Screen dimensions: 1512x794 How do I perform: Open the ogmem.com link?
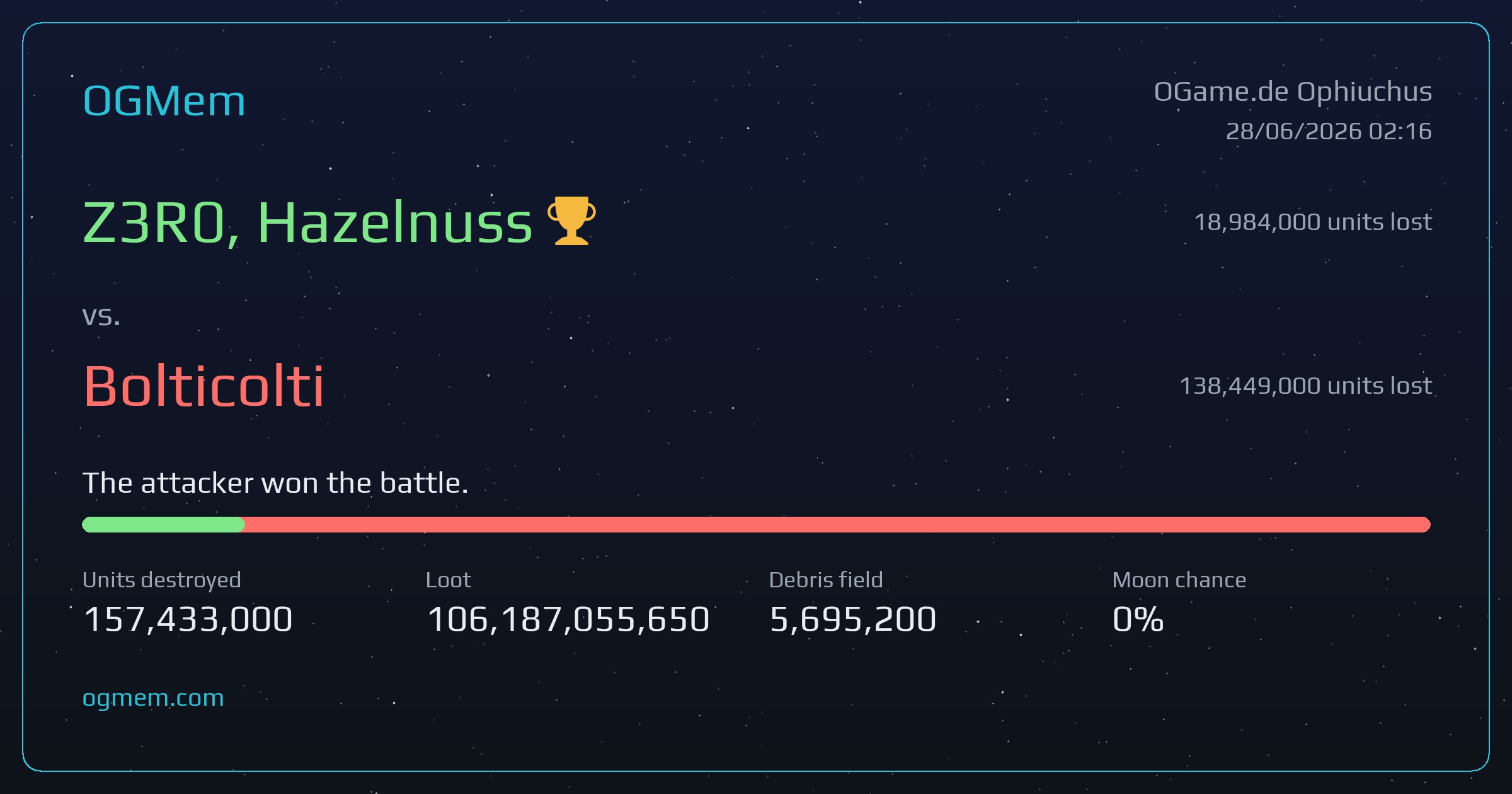click(153, 698)
